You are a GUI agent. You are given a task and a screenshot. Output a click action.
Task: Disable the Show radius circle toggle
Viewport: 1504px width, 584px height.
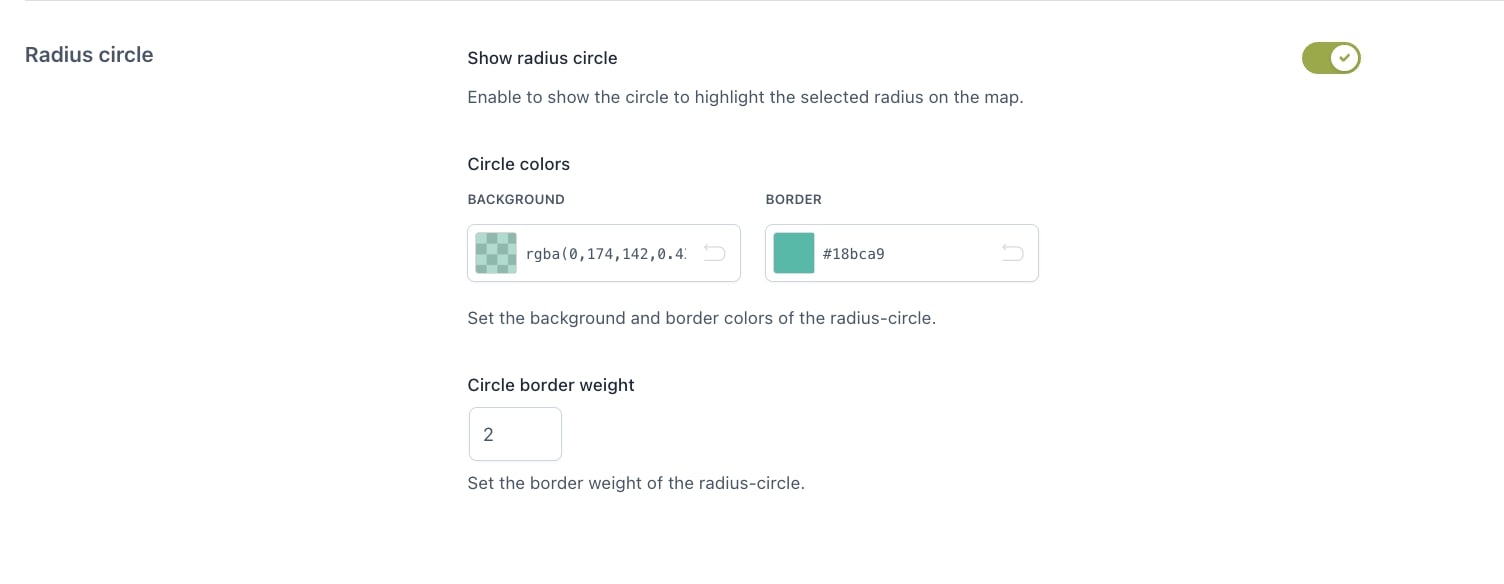click(x=1330, y=58)
